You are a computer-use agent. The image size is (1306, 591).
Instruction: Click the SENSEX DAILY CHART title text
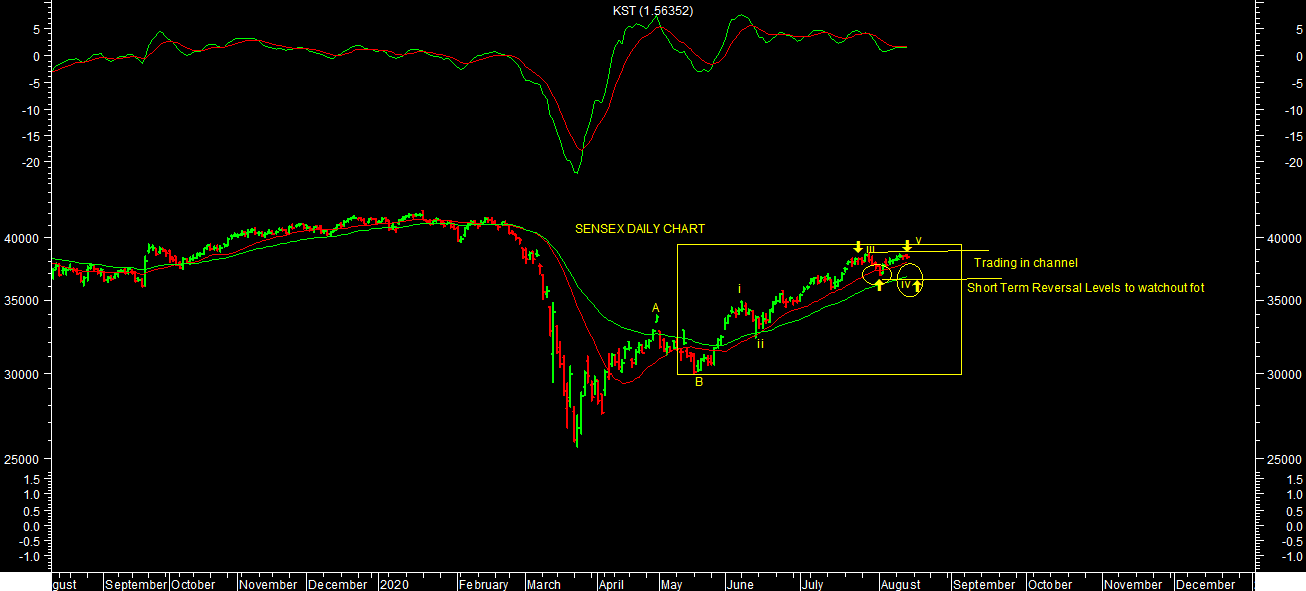[x=639, y=229]
